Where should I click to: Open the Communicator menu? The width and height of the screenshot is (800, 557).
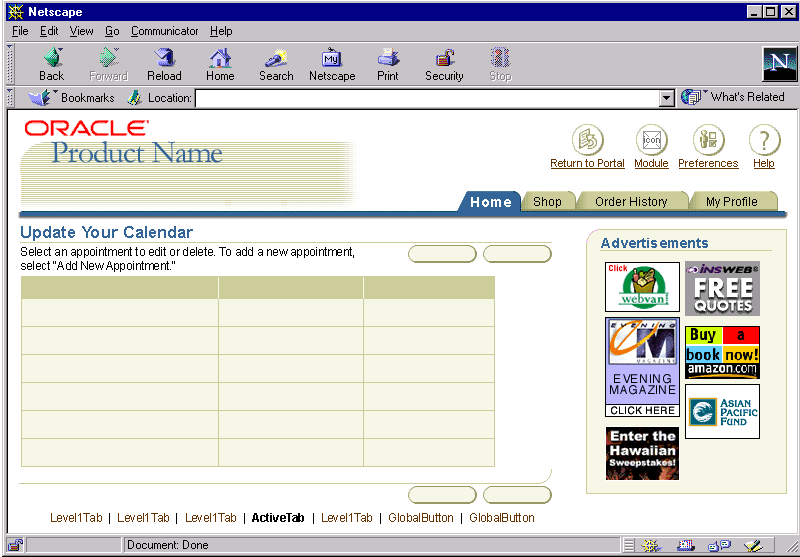[164, 31]
